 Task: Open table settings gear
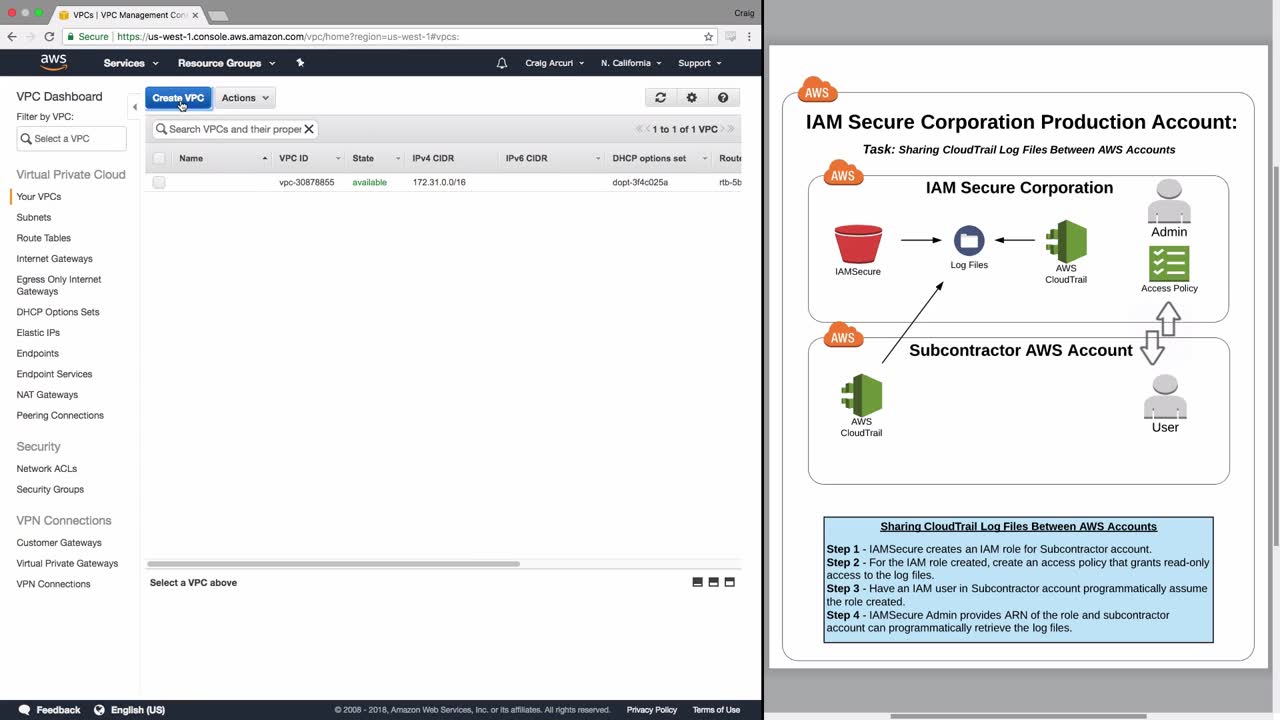coord(691,98)
